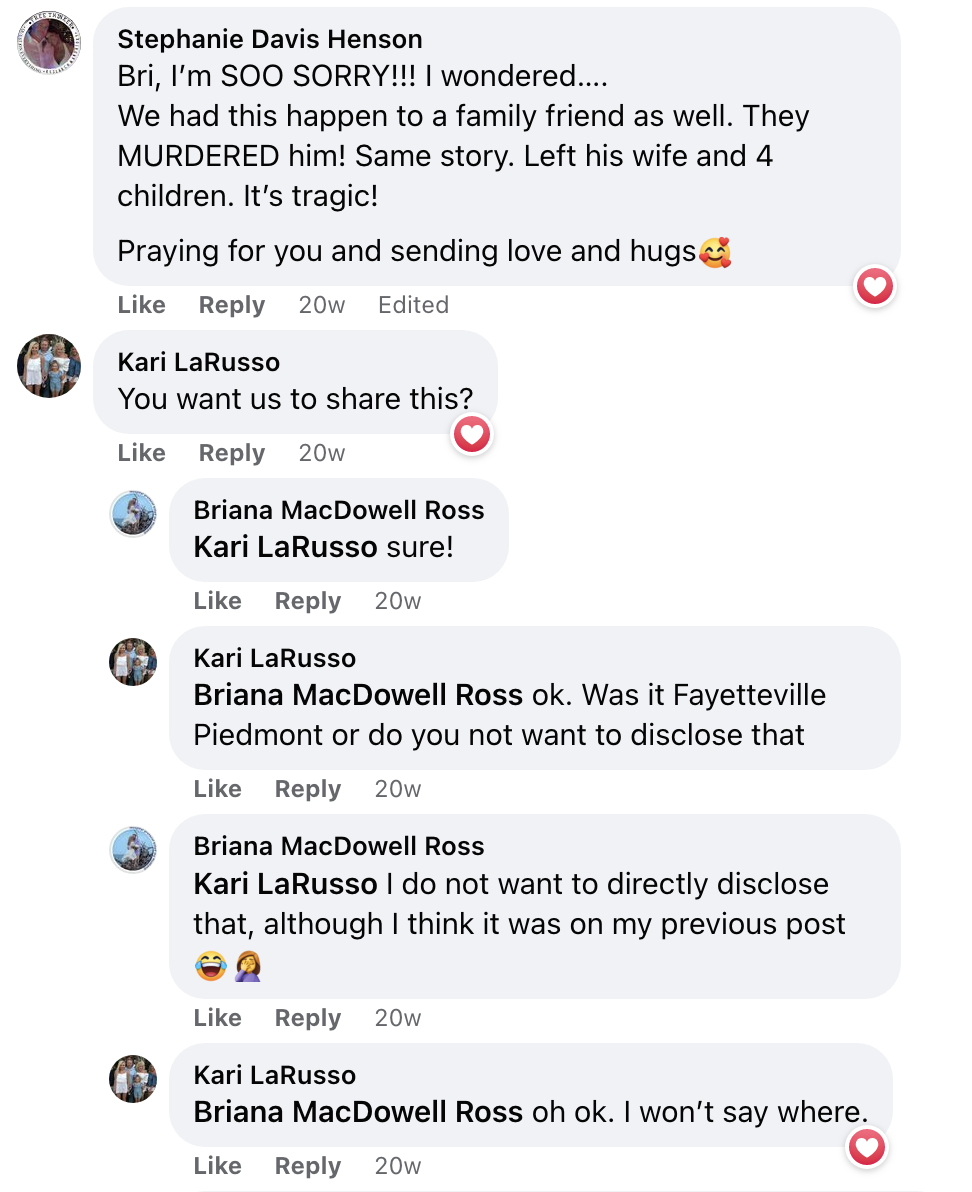Open Kari LaRusso's avatar beside "You want us to share this?"
This screenshot has width=972, height=1192.
coord(49,366)
